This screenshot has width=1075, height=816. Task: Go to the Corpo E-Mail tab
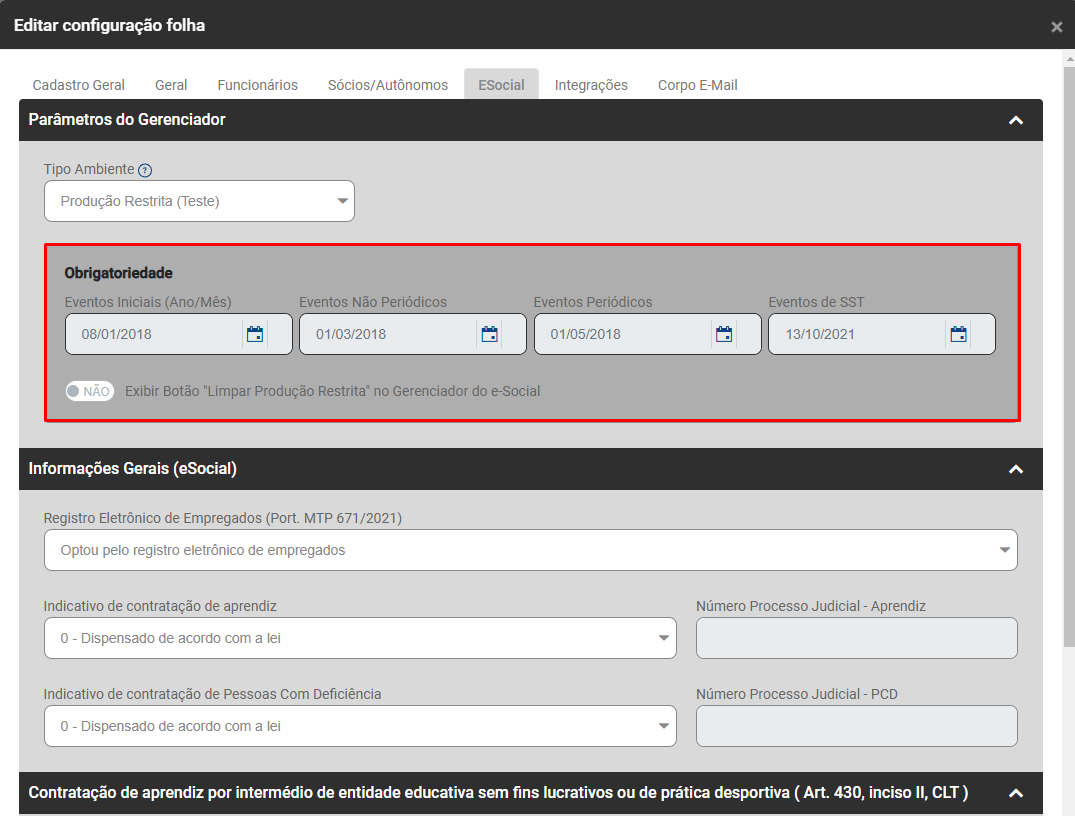tap(697, 85)
